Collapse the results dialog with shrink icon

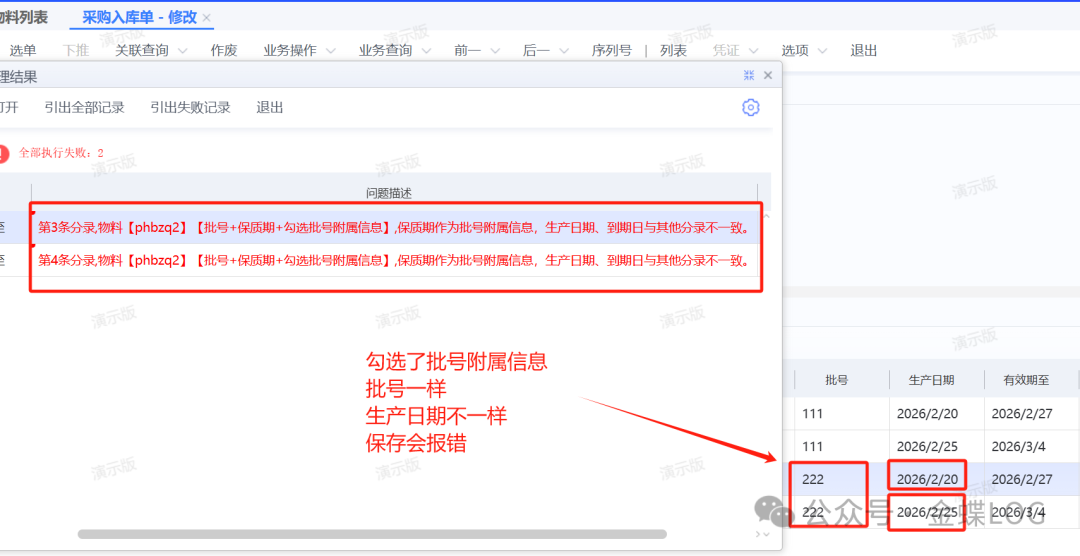pos(749,76)
